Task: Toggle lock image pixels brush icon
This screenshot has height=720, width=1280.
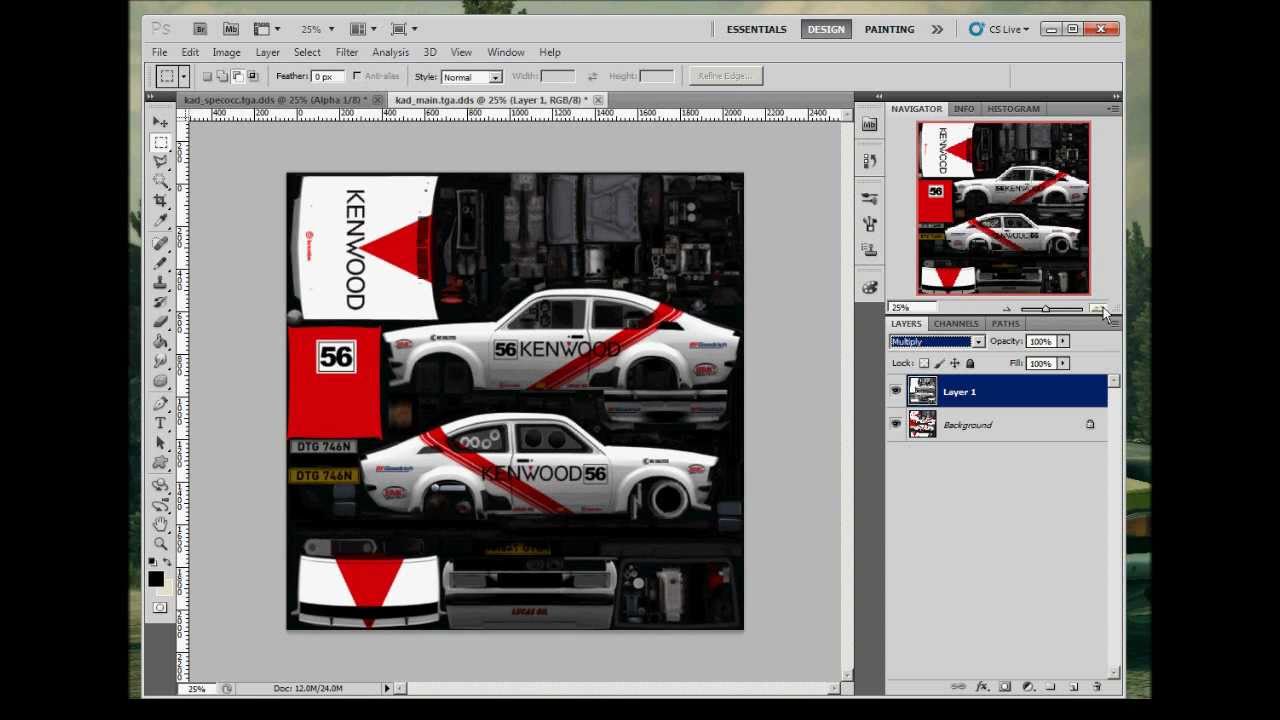Action: [939, 363]
